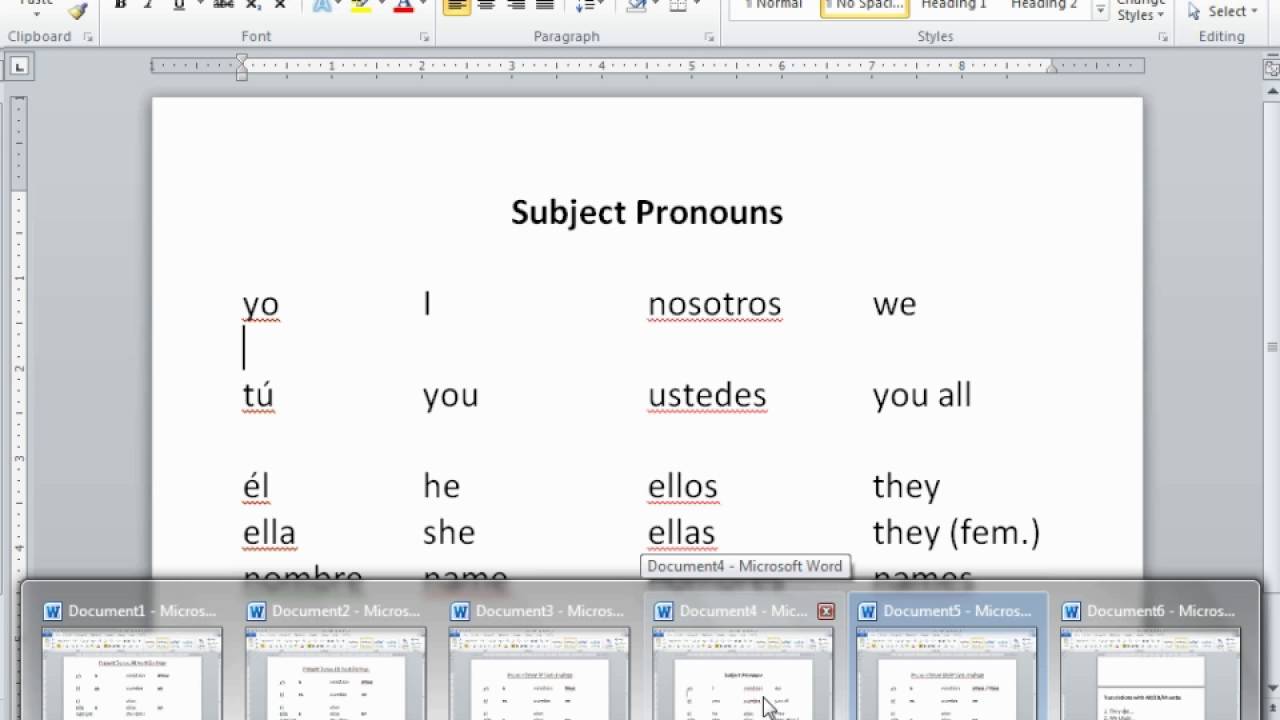Open Line and Paragraph Spacing menu
Viewport: 1280px width, 720px height.
tap(588, 5)
